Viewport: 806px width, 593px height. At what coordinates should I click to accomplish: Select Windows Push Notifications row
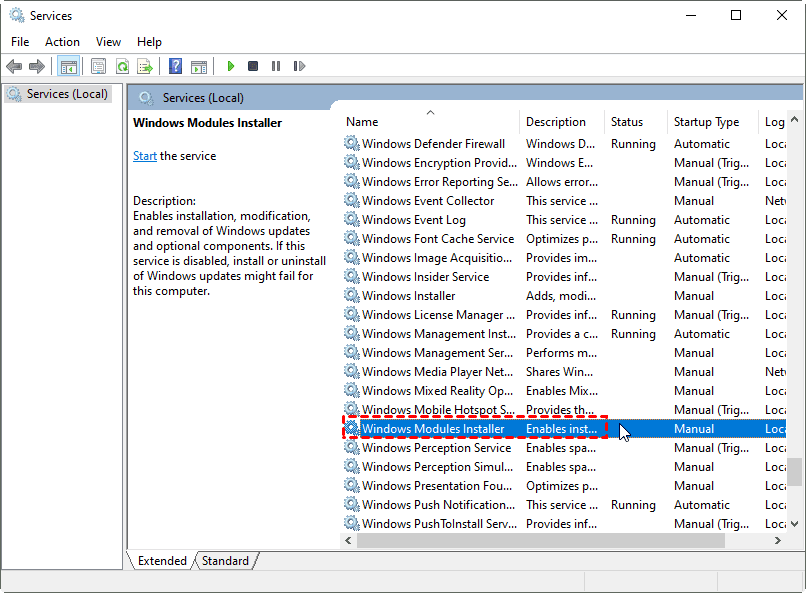point(564,505)
